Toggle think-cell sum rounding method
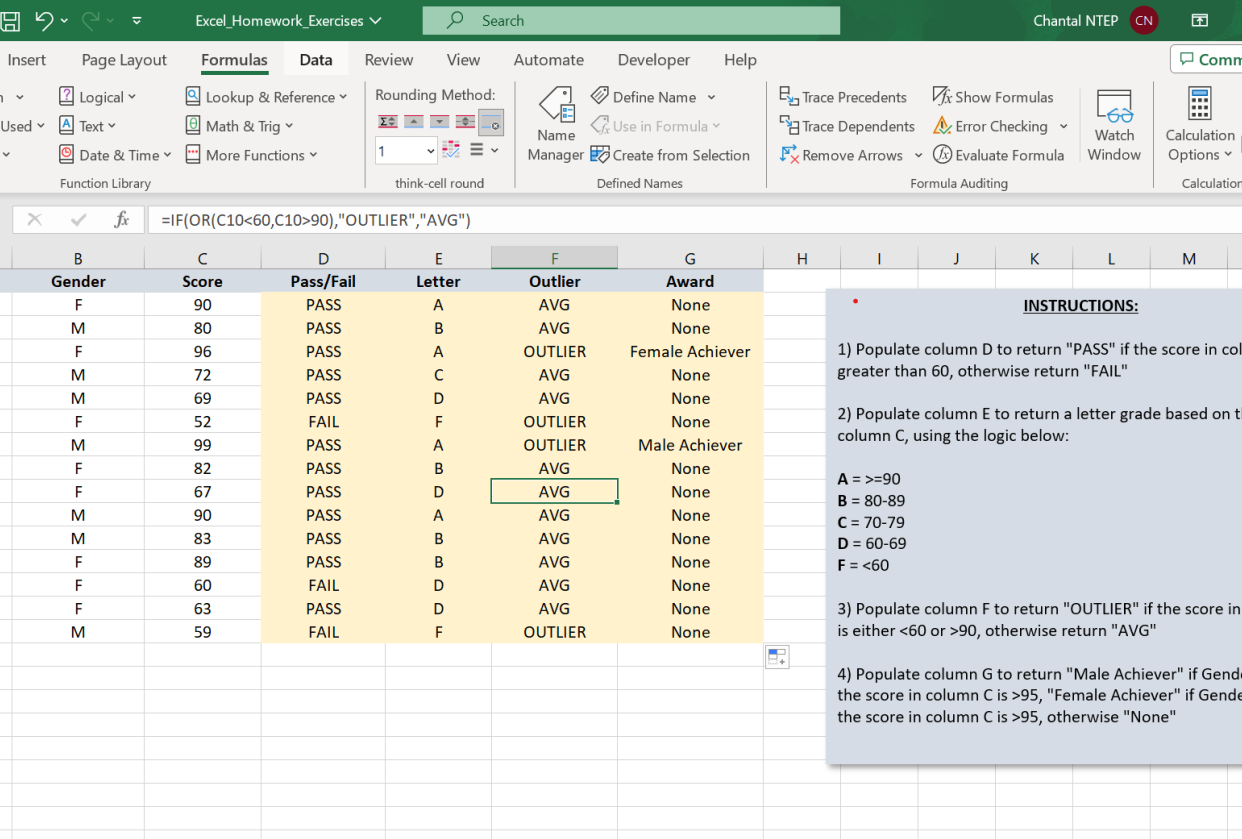The image size is (1242, 839). point(388,122)
